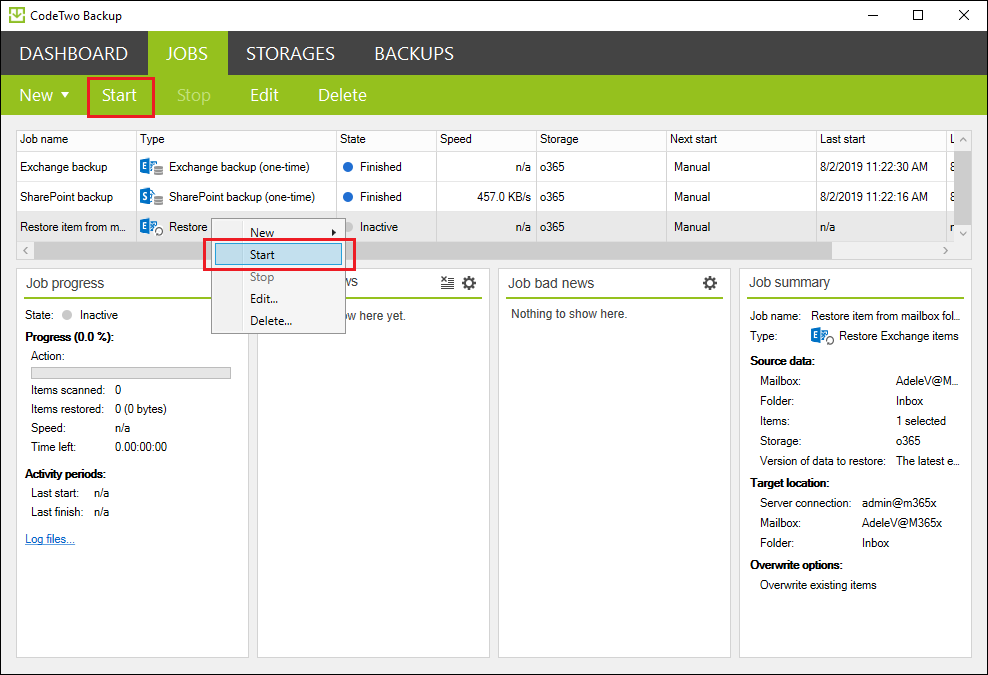Select Edit... in the context menu
The height and width of the screenshot is (675, 988).
278,299
